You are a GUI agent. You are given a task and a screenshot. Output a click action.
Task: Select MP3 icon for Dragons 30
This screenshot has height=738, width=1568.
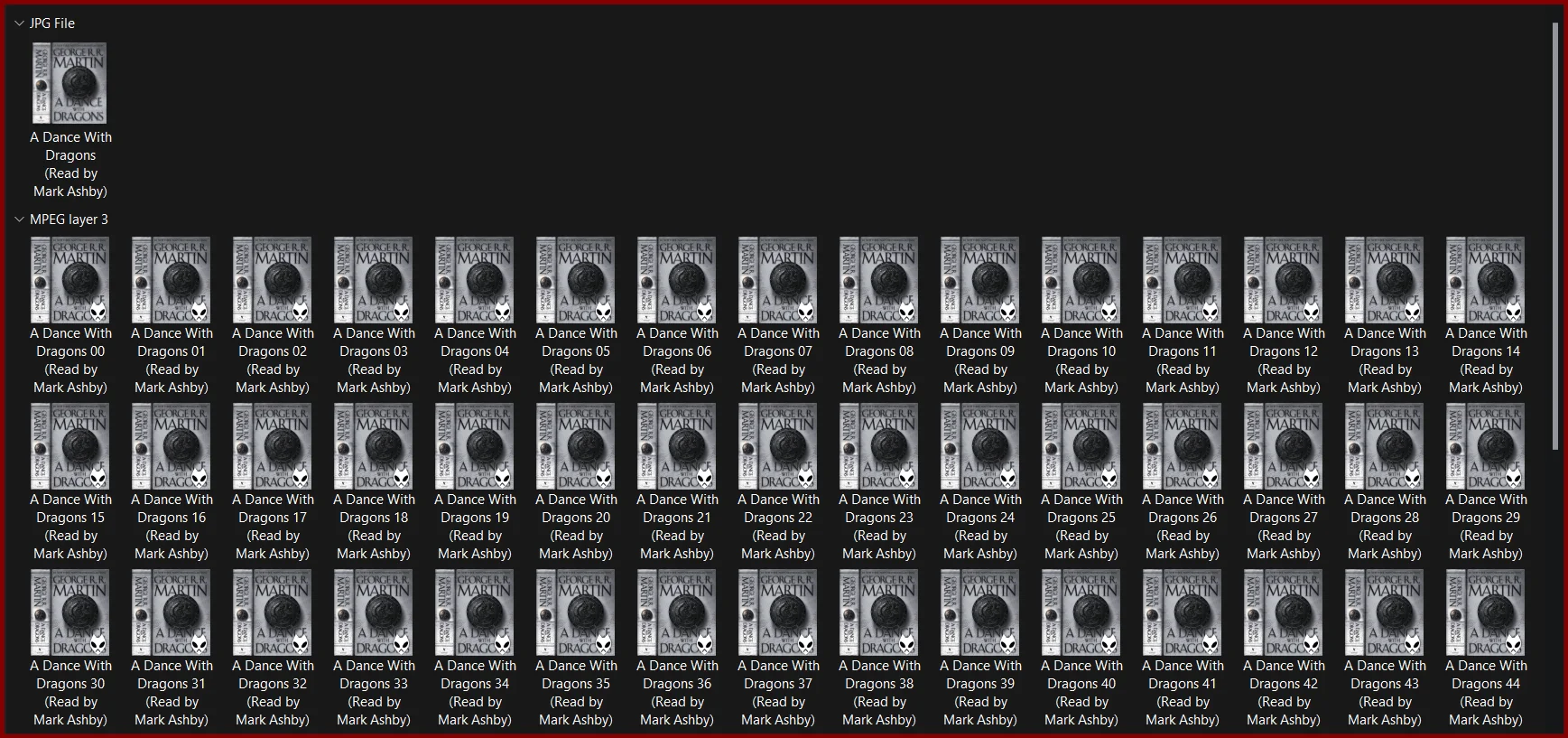(70, 612)
